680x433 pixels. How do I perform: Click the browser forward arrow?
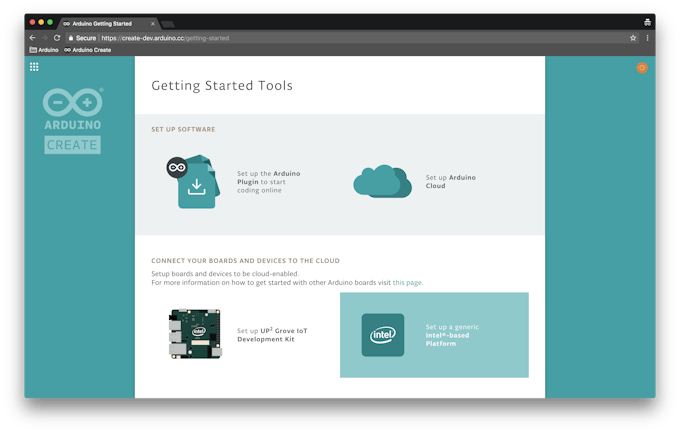(x=44, y=38)
